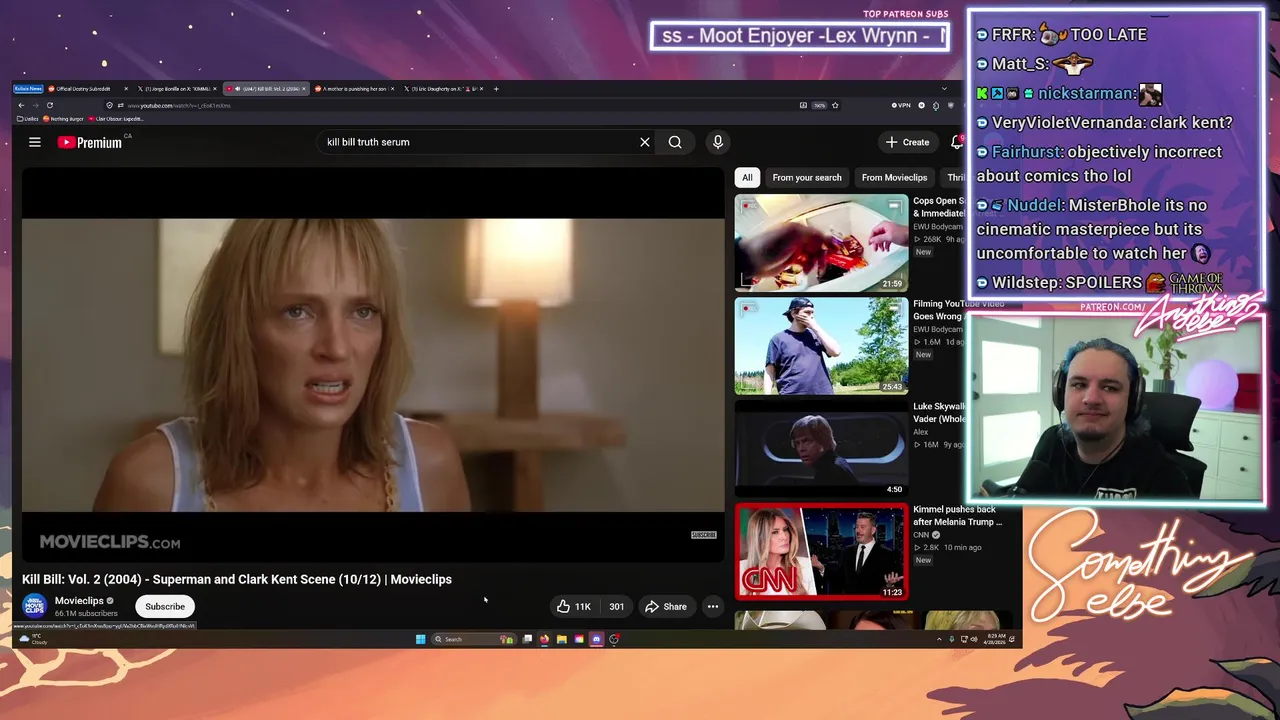The image size is (1280, 720).
Task: Open Firefox from the taskbar
Action: tap(544, 639)
